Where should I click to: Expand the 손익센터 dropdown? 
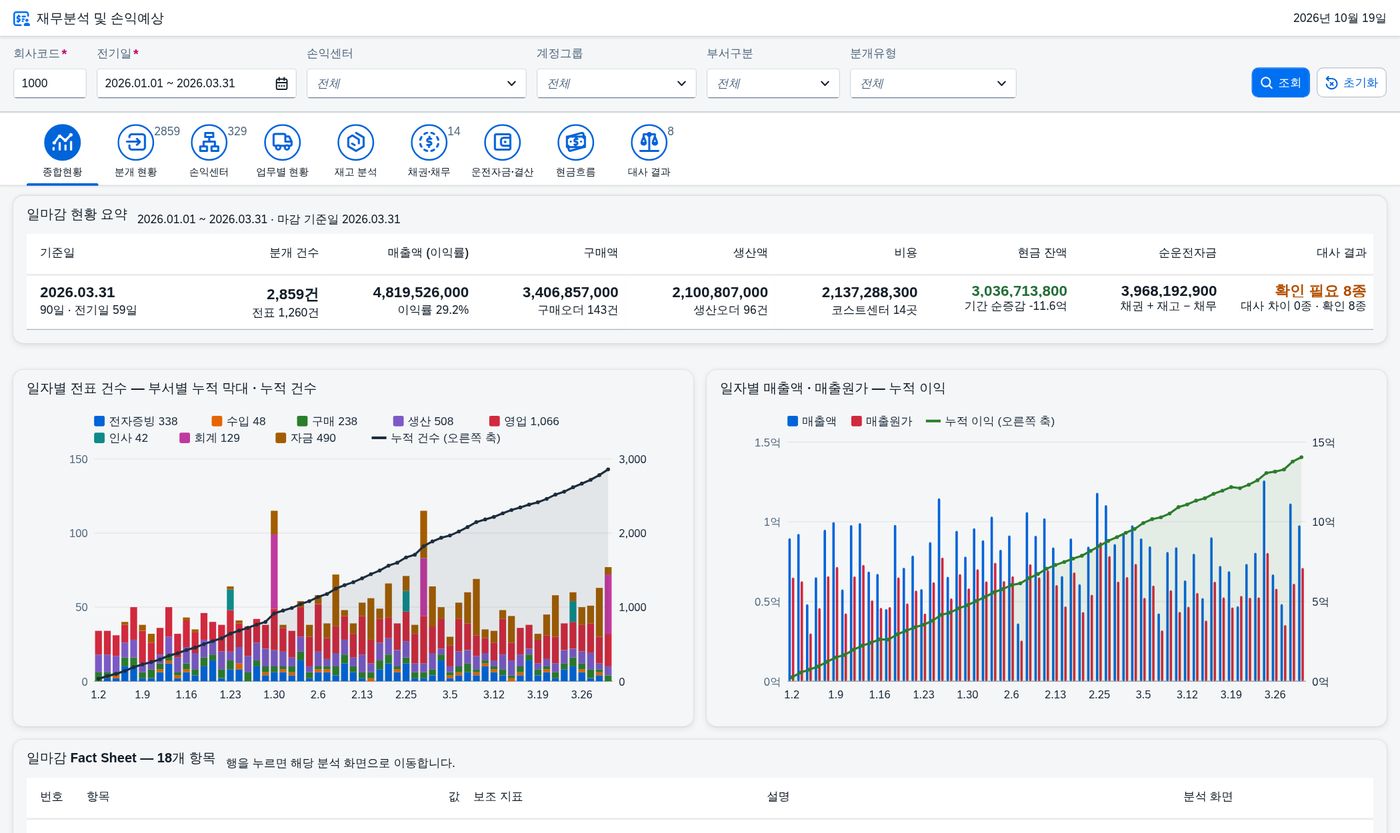click(x=416, y=84)
